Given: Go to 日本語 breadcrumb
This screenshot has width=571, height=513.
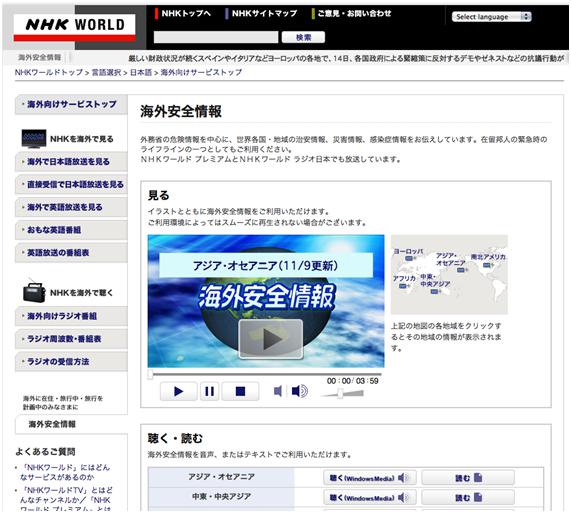Looking at the screenshot, I should point(141,72).
